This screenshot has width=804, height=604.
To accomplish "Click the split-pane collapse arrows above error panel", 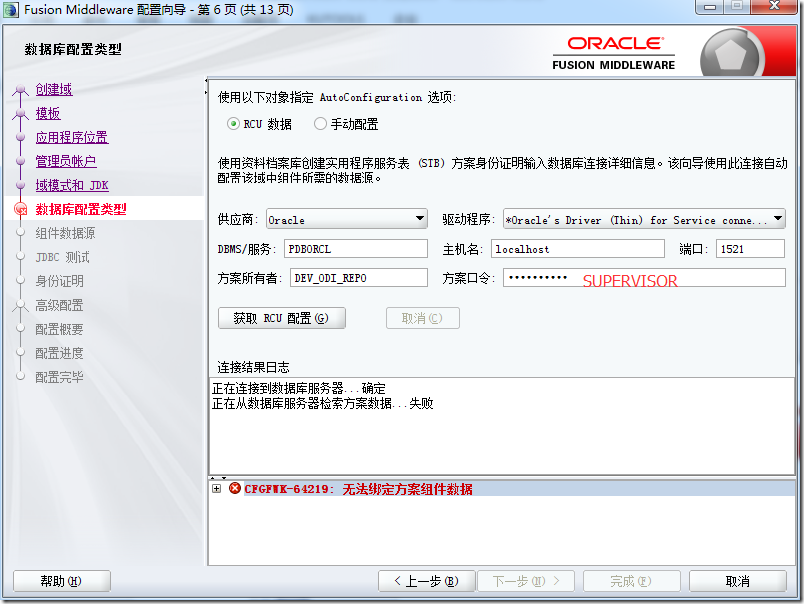I will coord(218,478).
